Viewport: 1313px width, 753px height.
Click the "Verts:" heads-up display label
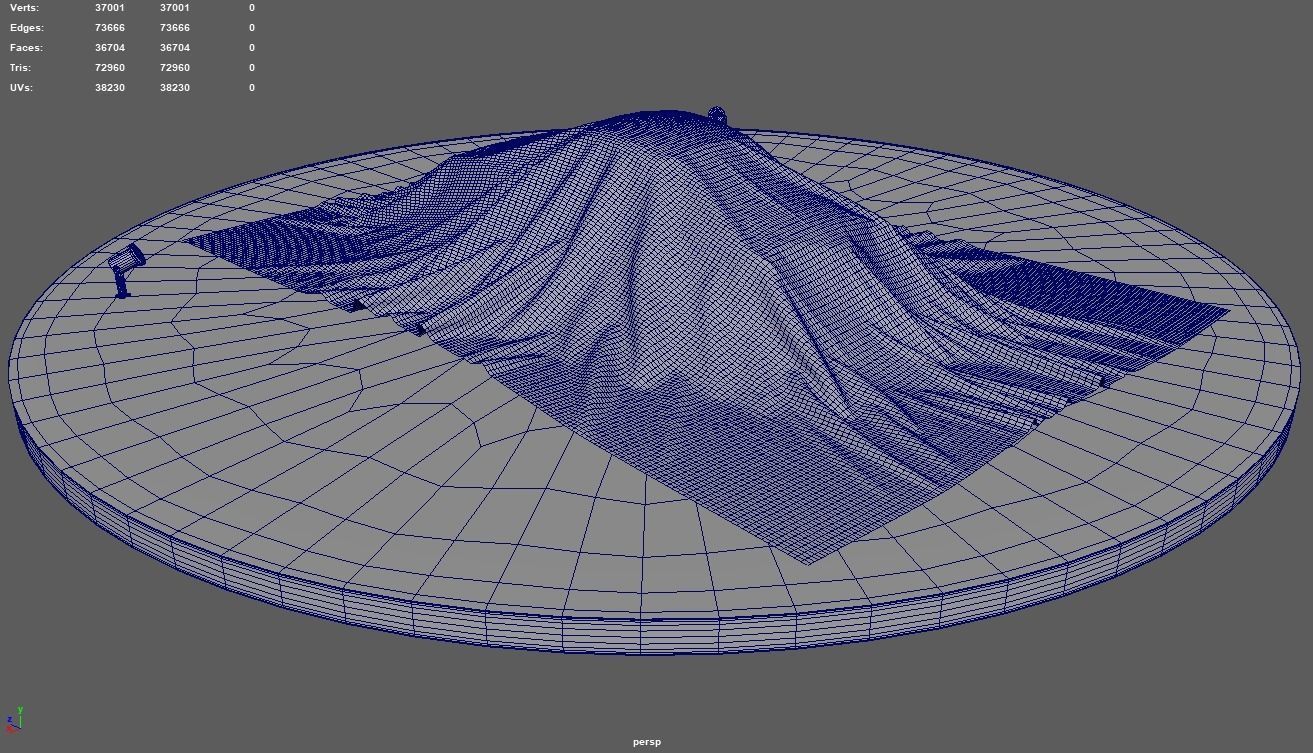pyautogui.click(x=24, y=8)
